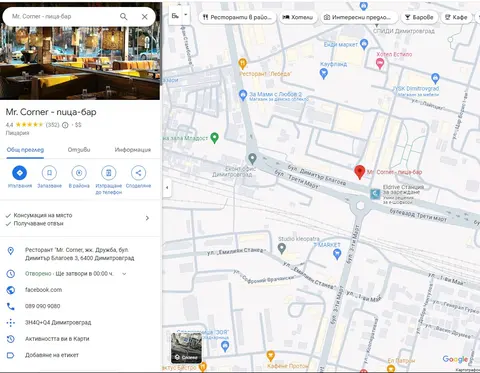Open the restaurant interior photo
Image resolution: width=480 pixels, height=373 pixels.
(80, 63)
